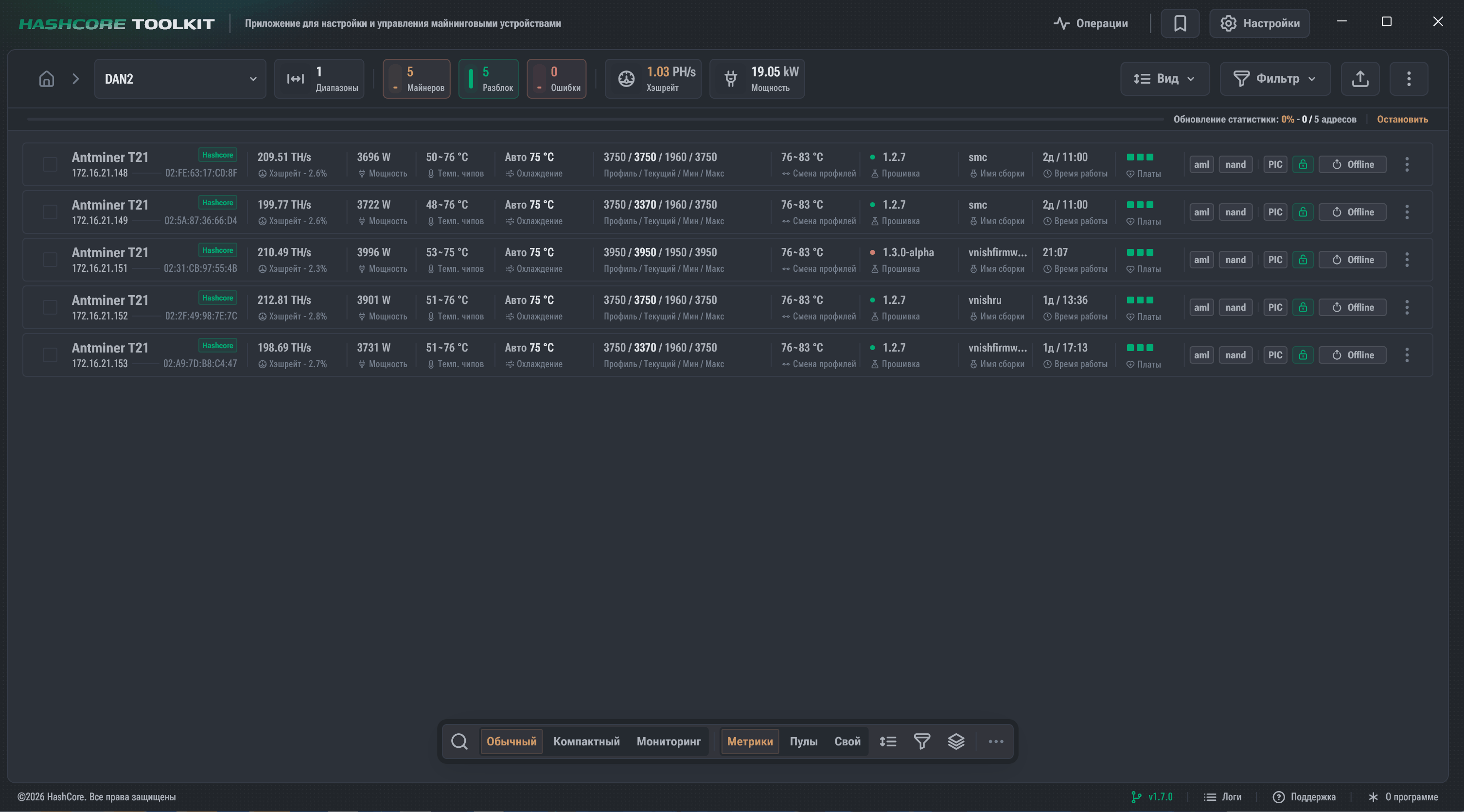Click the Hashcore badge for 172.16.21.151
Screen dimensions: 1464x812
coord(218,250)
